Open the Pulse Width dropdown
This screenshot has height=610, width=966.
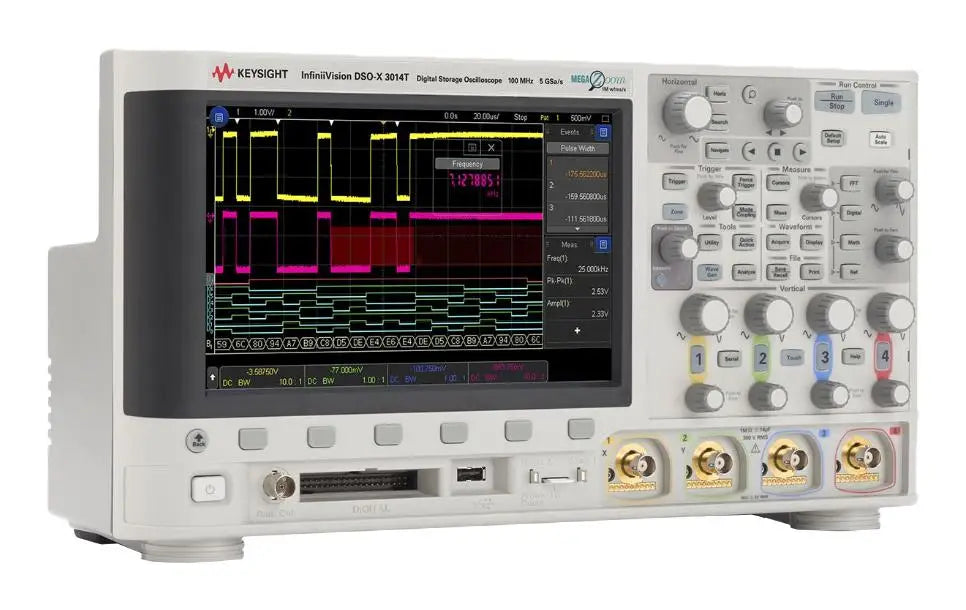[578, 148]
